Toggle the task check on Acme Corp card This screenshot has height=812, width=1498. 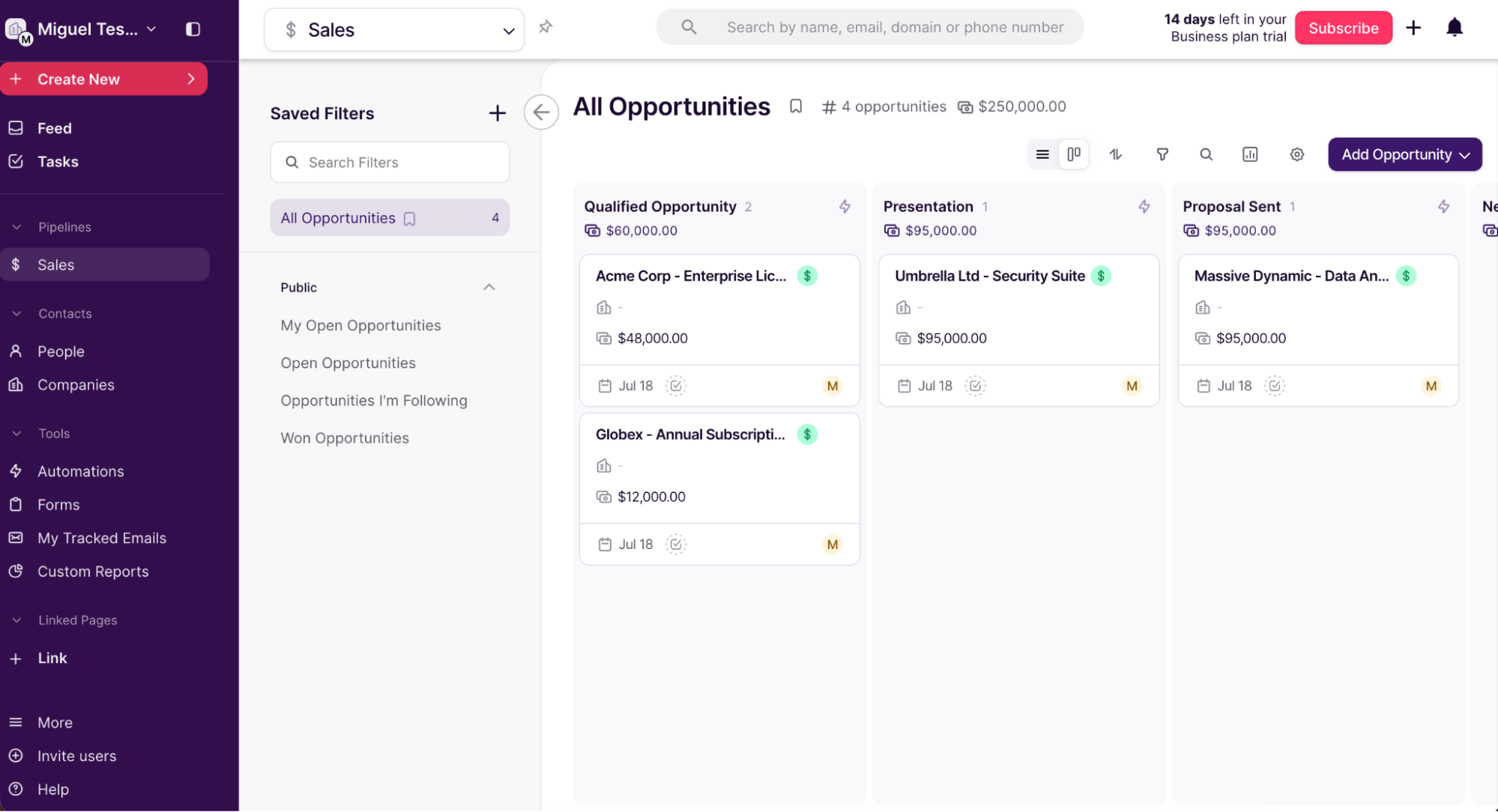tap(676, 386)
